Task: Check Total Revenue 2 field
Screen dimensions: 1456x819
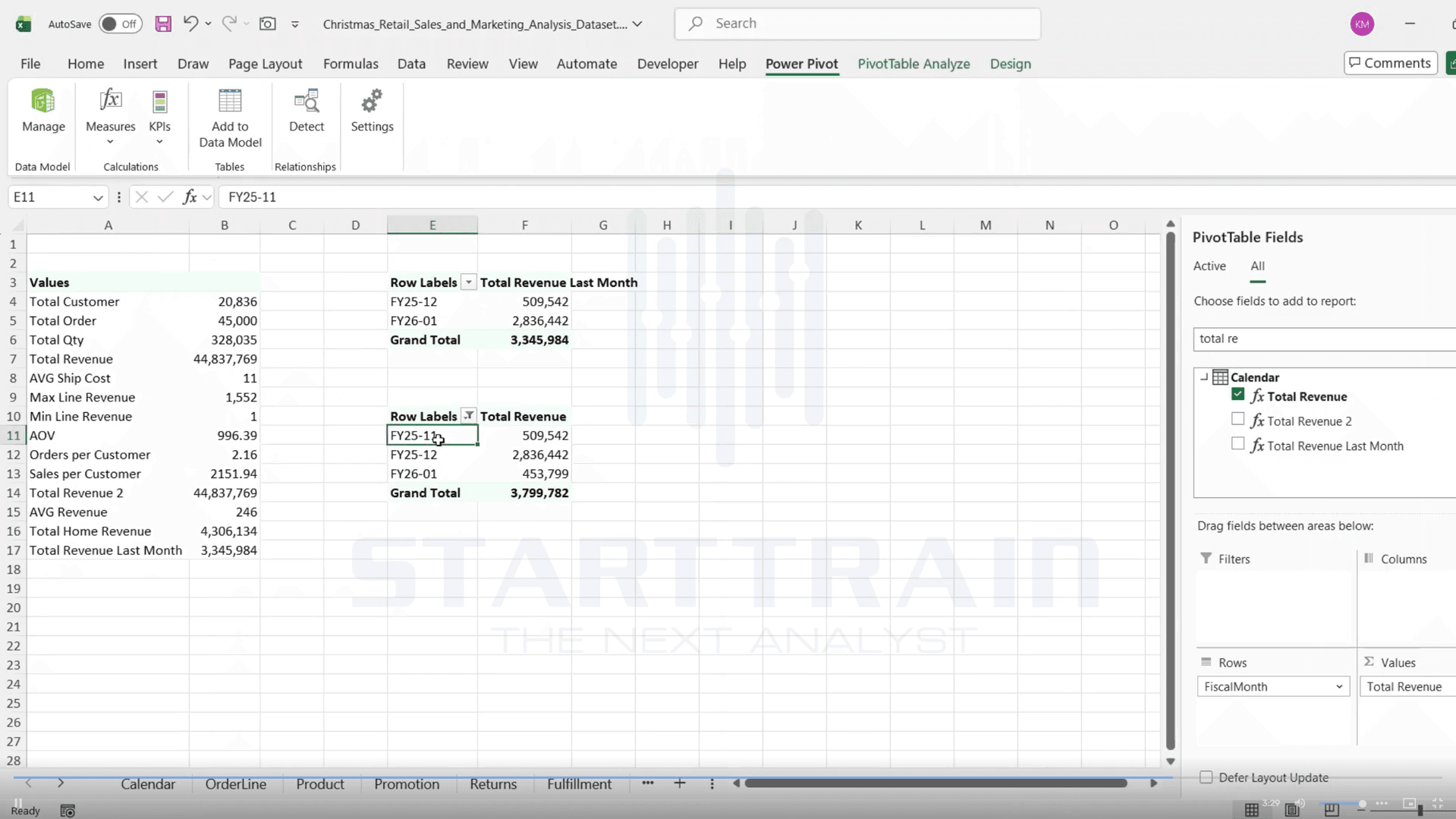Action: [1237, 419]
